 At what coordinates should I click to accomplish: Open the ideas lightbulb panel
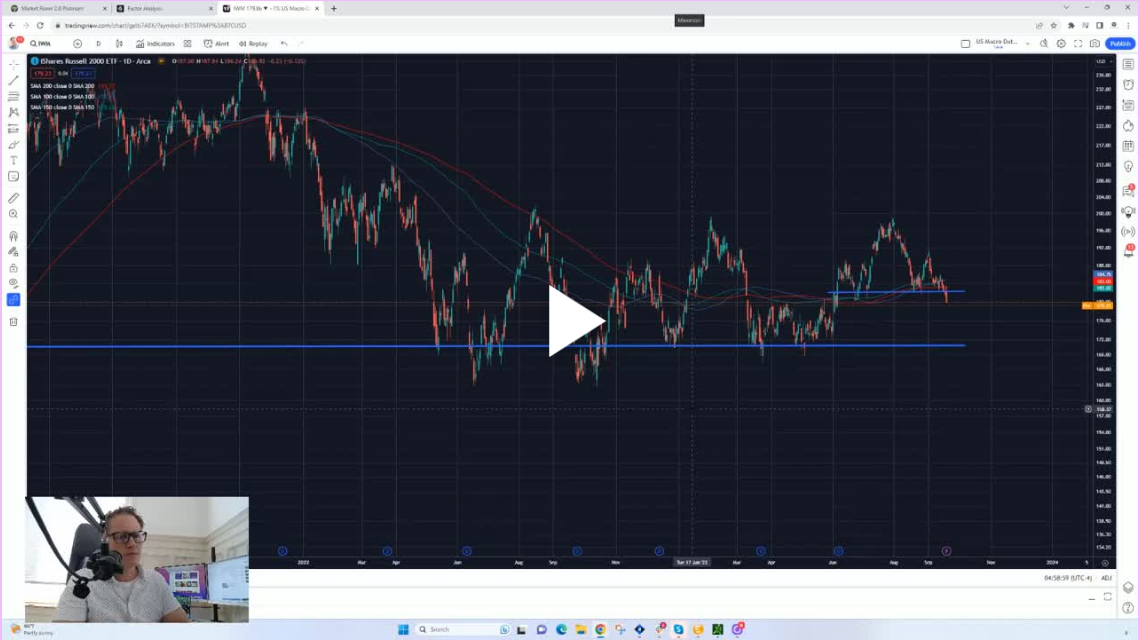click(1128, 166)
